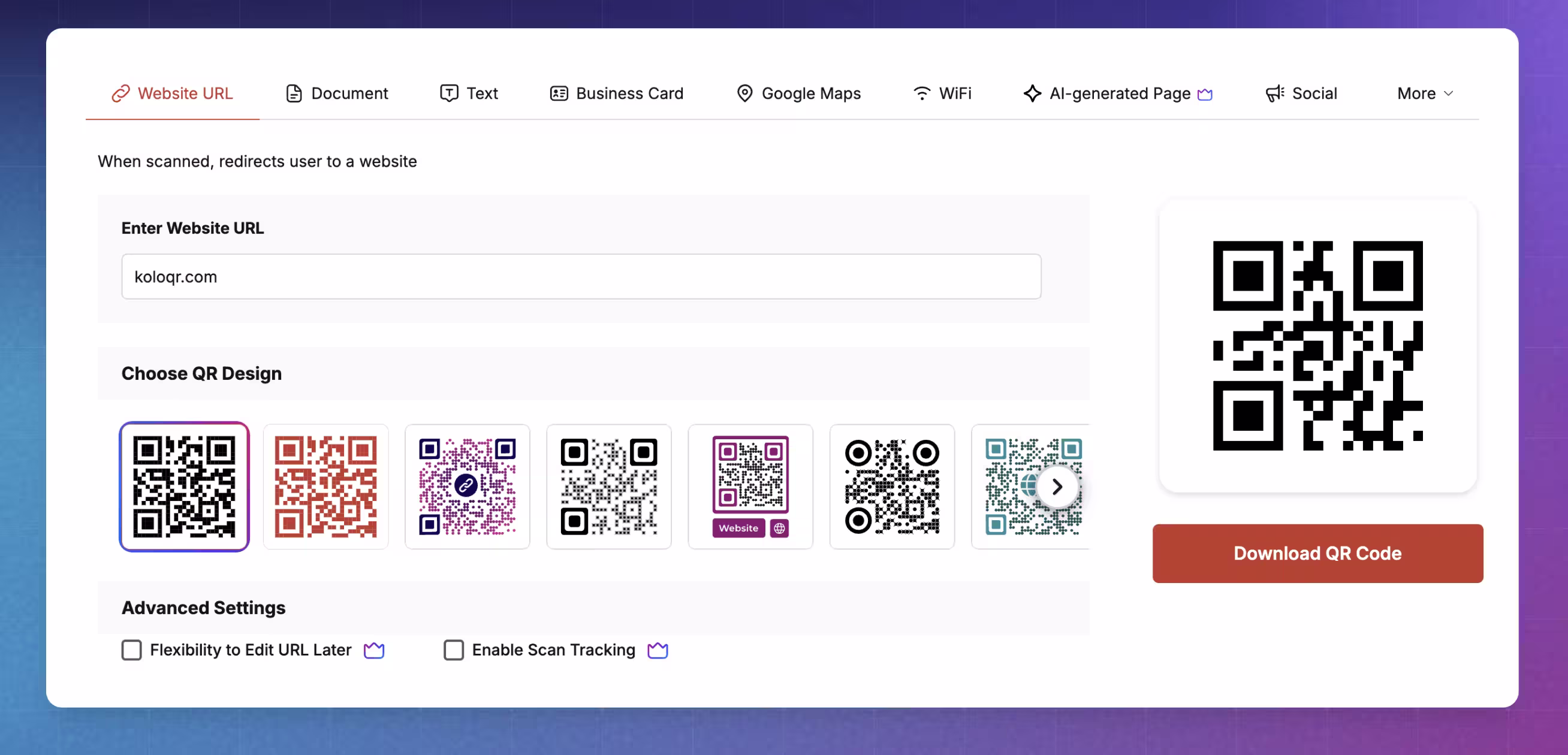
Task: Enable Flexibility to Edit URL Later
Action: (131, 650)
